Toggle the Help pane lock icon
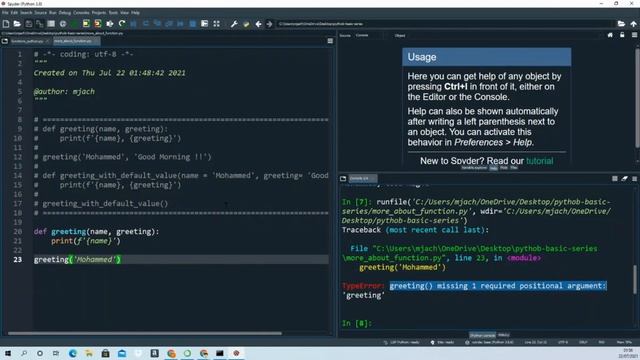This screenshot has height=360, width=640. 622,36
